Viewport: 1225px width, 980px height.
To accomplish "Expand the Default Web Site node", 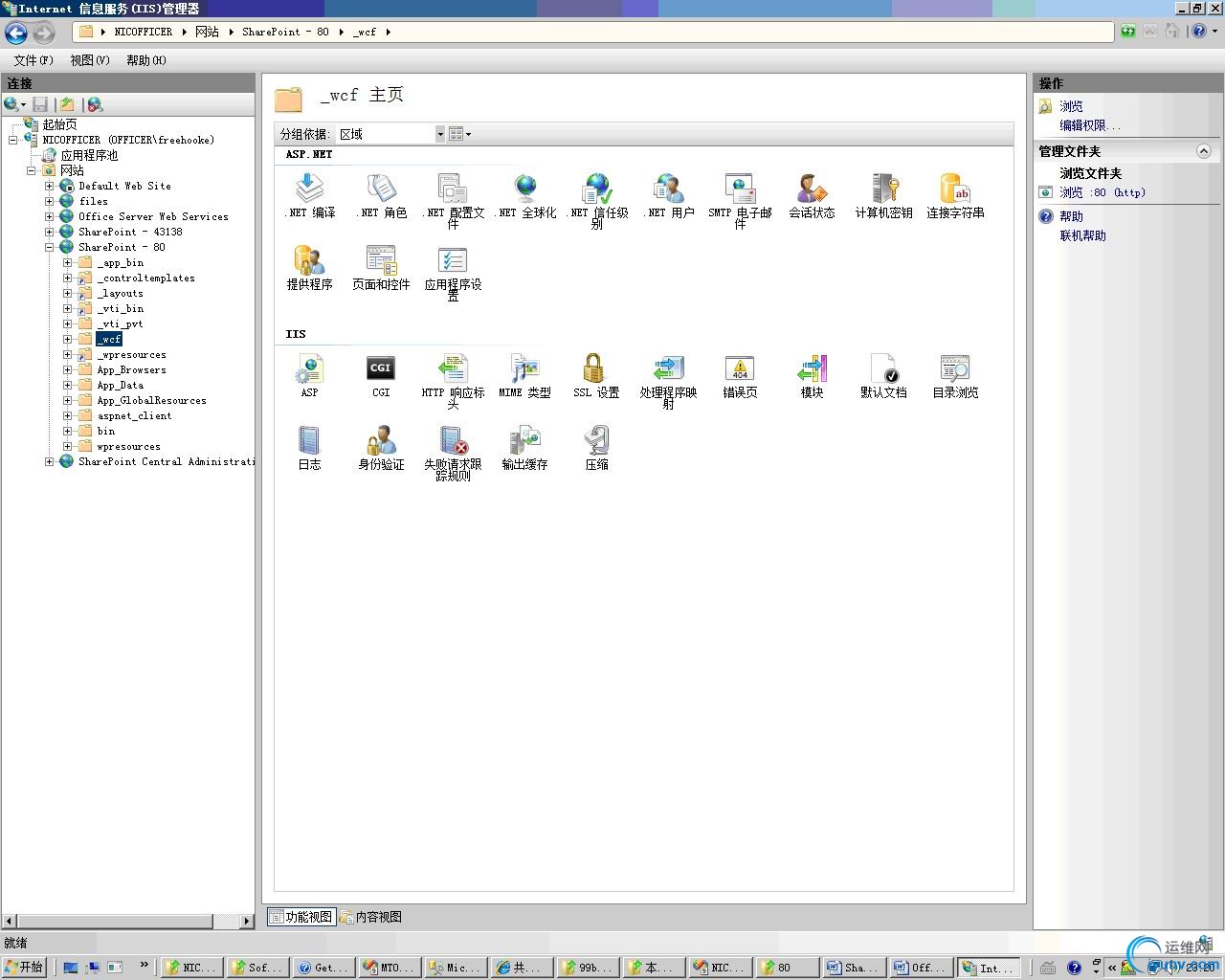I will [x=49, y=186].
